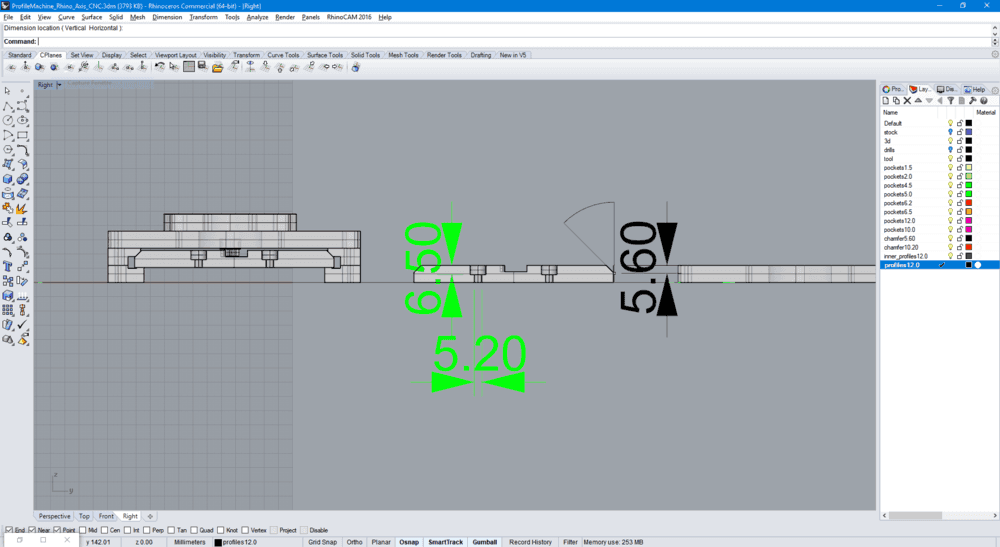Open the RhinoCAM 2016 menu
The image size is (1000, 547).
tap(349, 17)
